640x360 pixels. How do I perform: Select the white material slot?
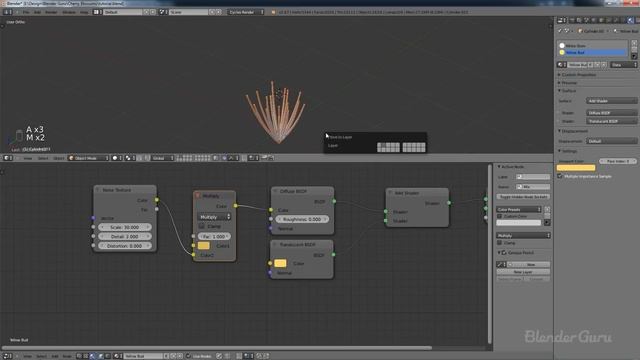(592, 46)
